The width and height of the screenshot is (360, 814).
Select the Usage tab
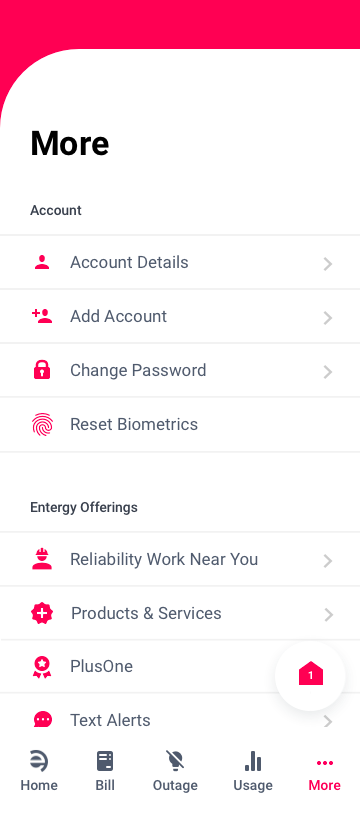(253, 771)
